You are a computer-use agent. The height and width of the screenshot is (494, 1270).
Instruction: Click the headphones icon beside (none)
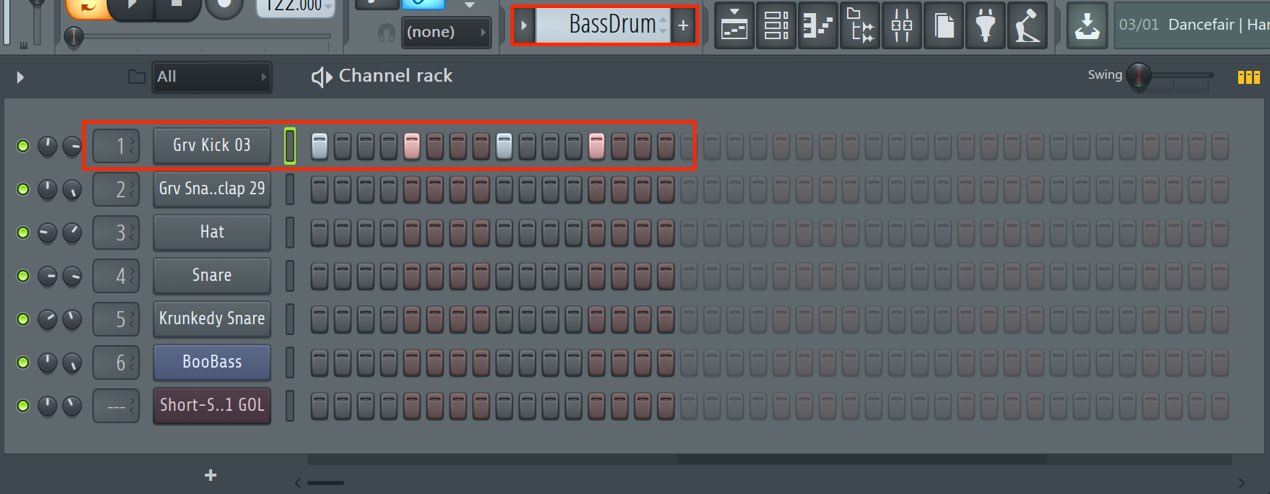385,33
